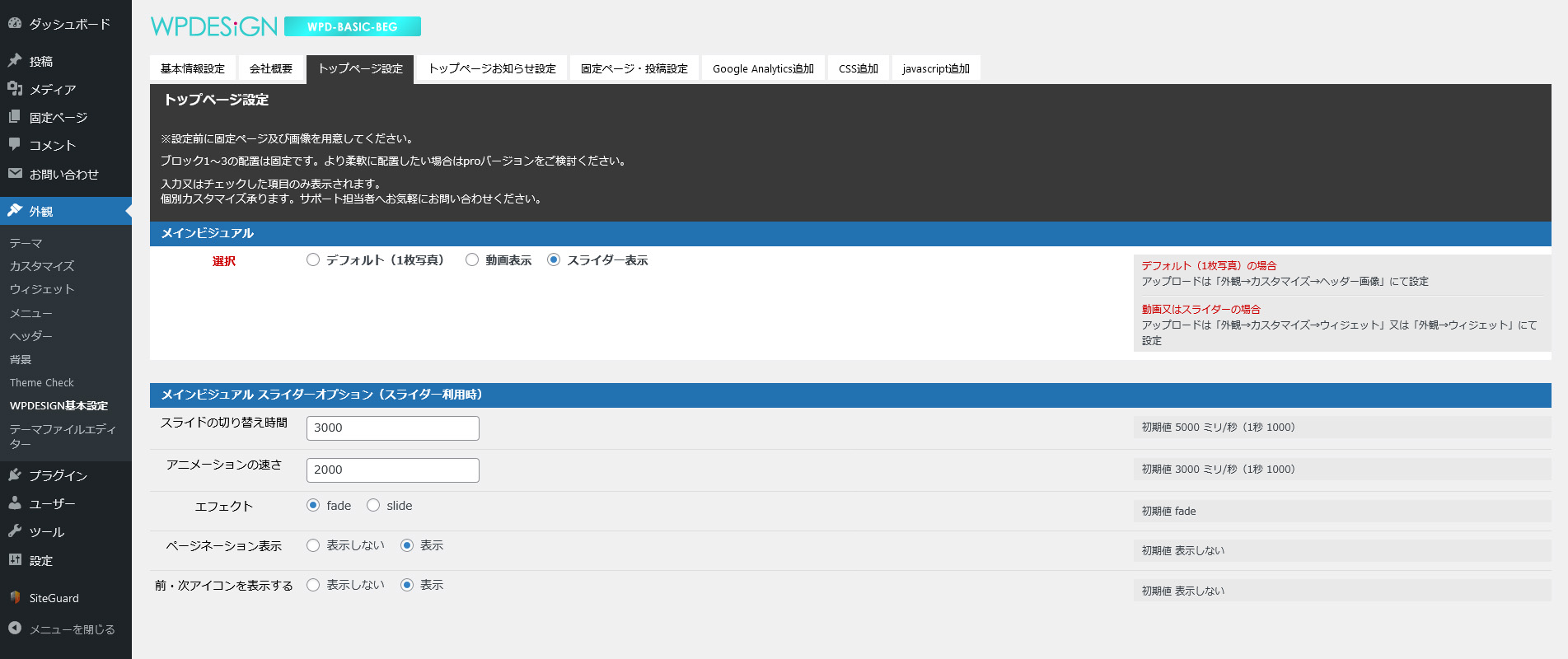Open the トップページお知らせ設定 tab
This screenshot has height=659, width=1568.
point(492,68)
